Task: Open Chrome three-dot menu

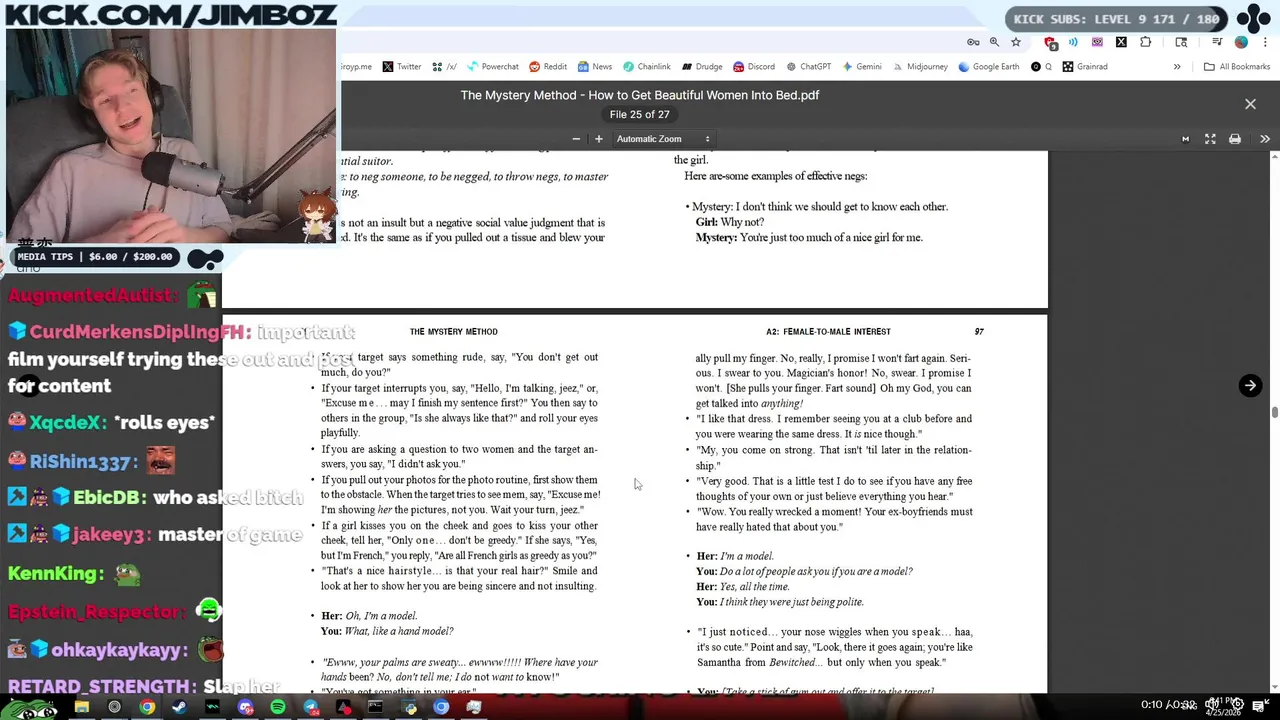Action: [x=1265, y=42]
